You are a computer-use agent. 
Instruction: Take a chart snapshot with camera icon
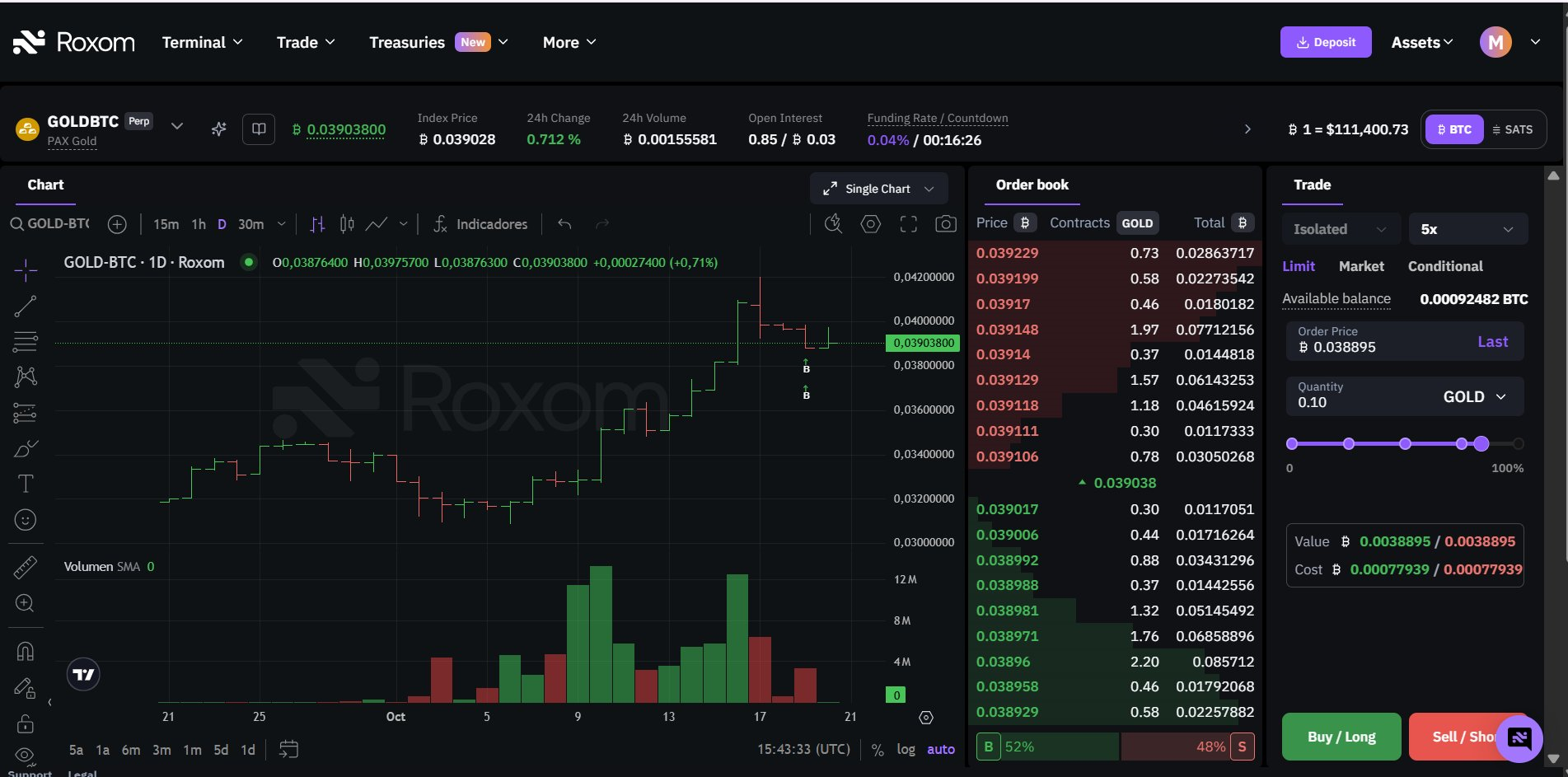click(x=946, y=224)
